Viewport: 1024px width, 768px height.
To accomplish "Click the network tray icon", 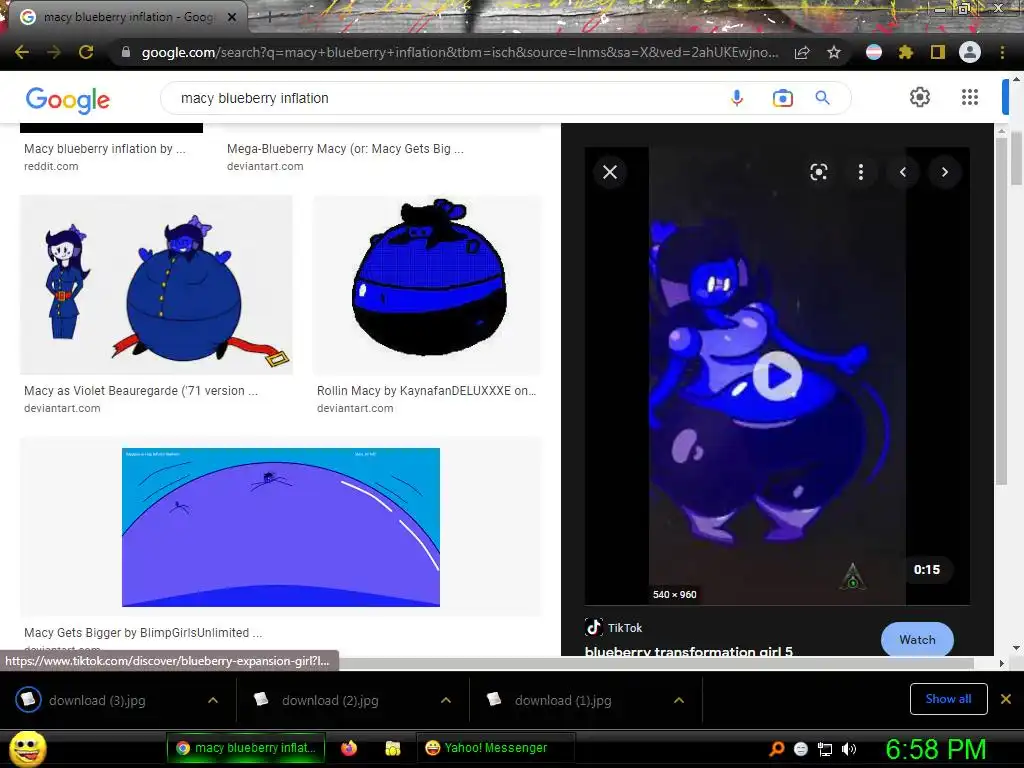I will [825, 749].
